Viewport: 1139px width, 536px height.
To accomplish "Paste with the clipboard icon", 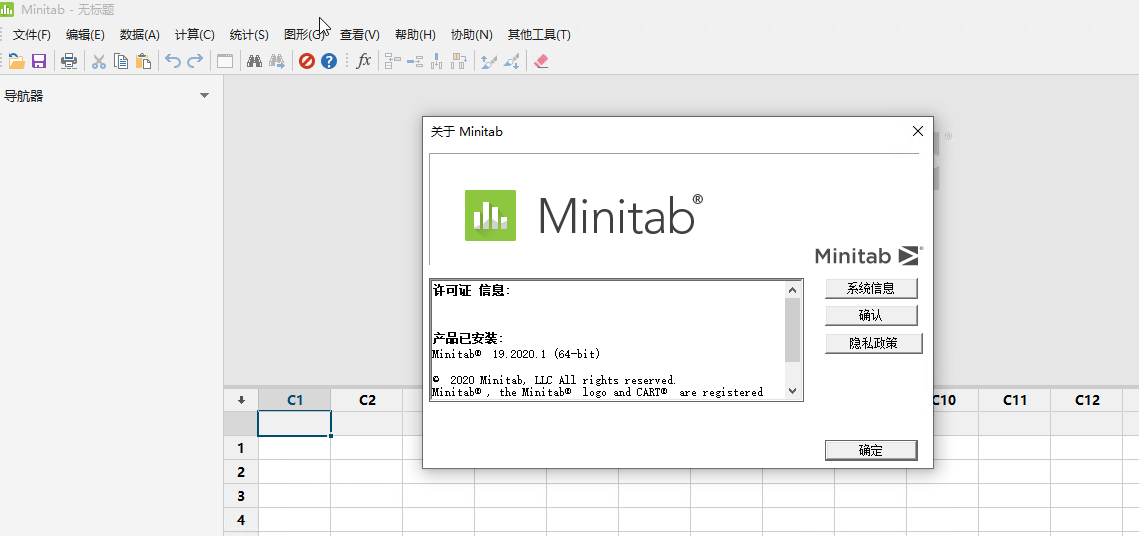I will pyautogui.click(x=144, y=61).
